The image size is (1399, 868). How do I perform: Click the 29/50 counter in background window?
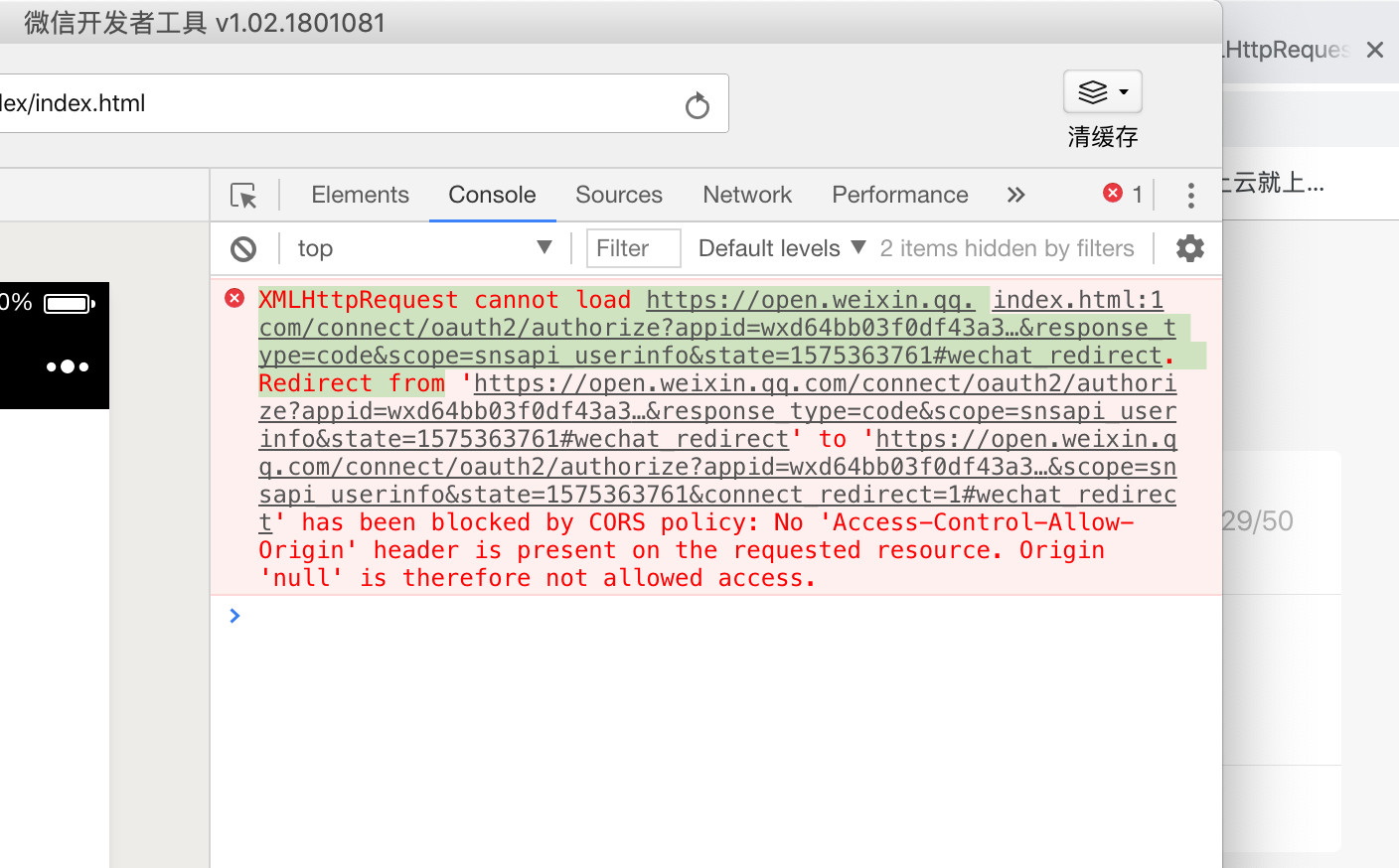click(x=1258, y=521)
